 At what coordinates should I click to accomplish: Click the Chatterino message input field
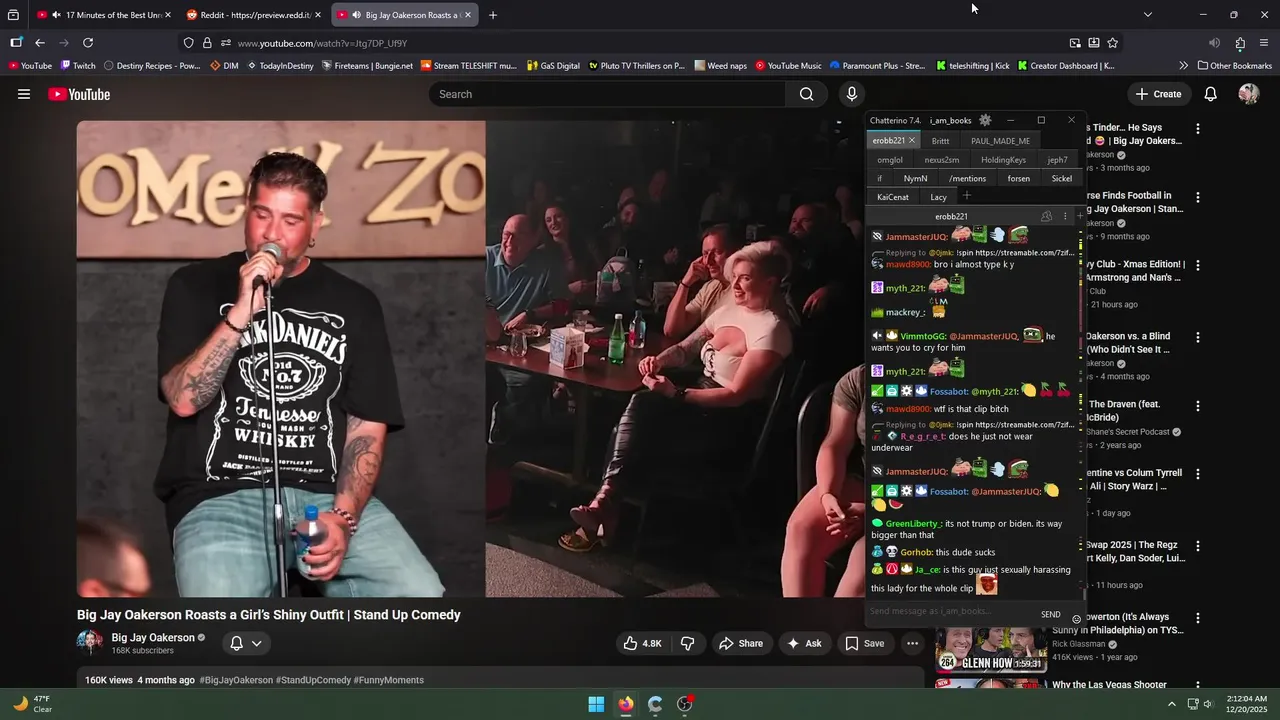[x=950, y=611]
